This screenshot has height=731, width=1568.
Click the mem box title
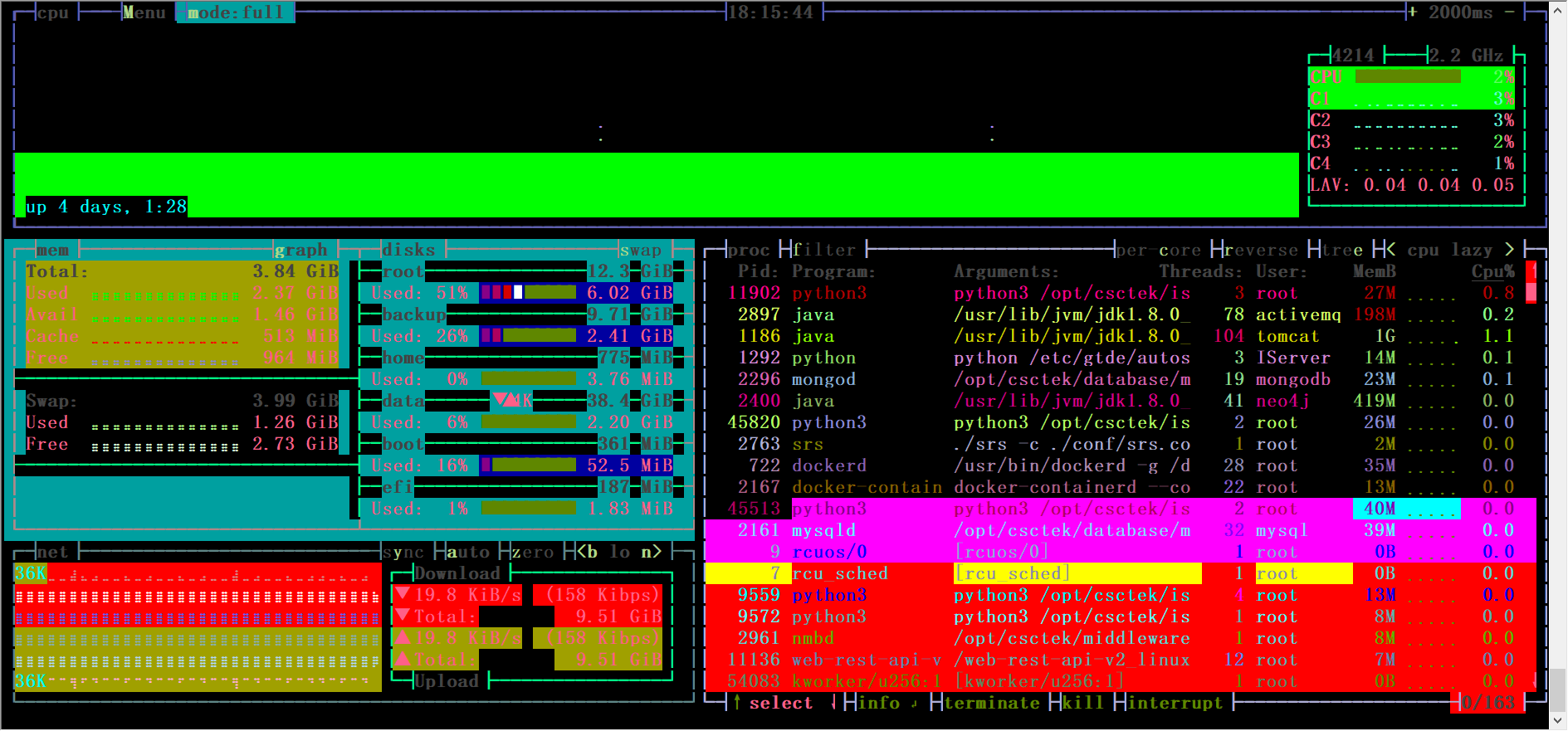(x=52, y=250)
